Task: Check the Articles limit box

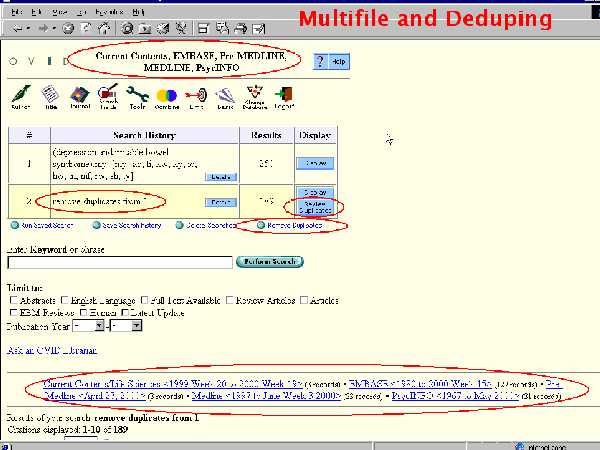Action: click(304, 300)
